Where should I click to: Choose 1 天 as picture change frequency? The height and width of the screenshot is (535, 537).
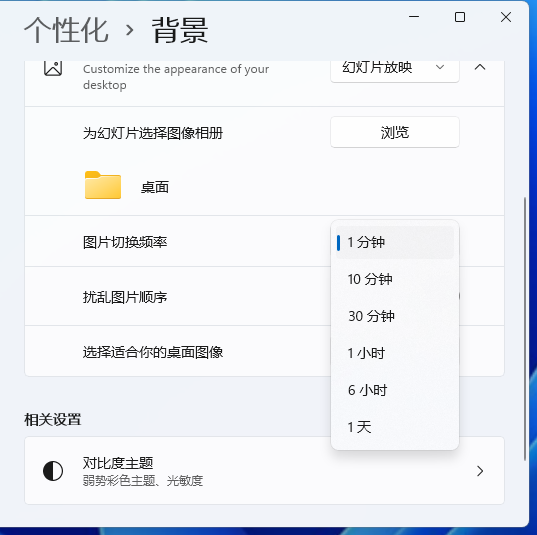395,427
